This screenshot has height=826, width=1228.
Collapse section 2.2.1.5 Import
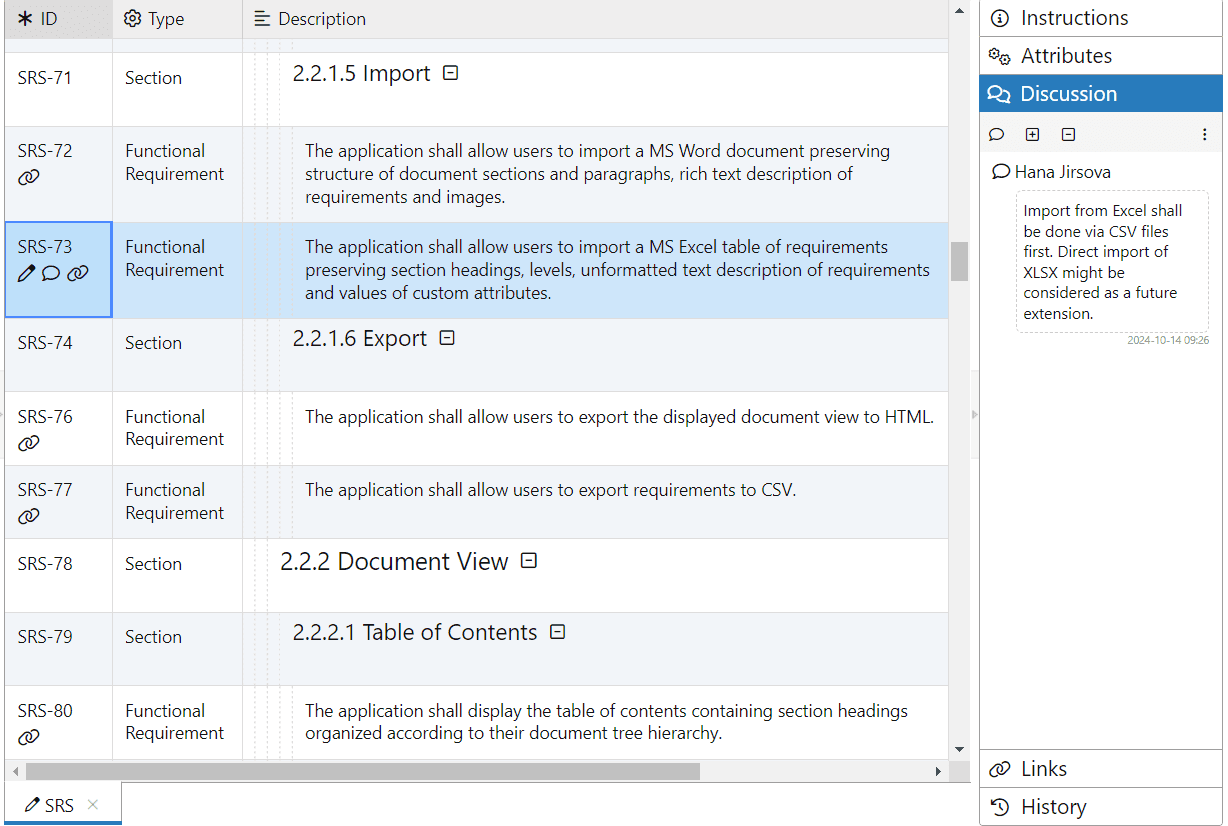point(450,73)
